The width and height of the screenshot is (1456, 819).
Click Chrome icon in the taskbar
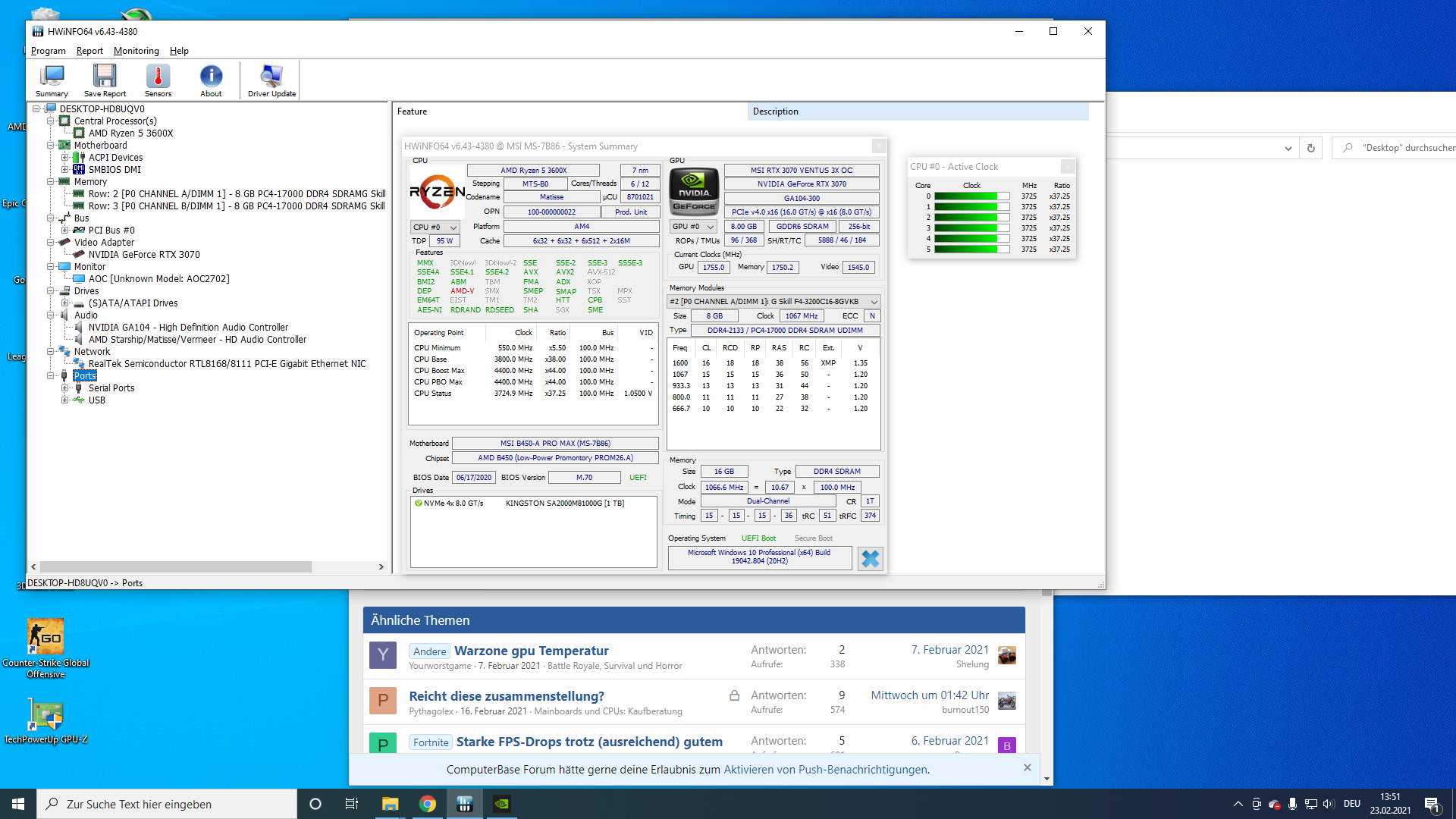pyautogui.click(x=428, y=804)
